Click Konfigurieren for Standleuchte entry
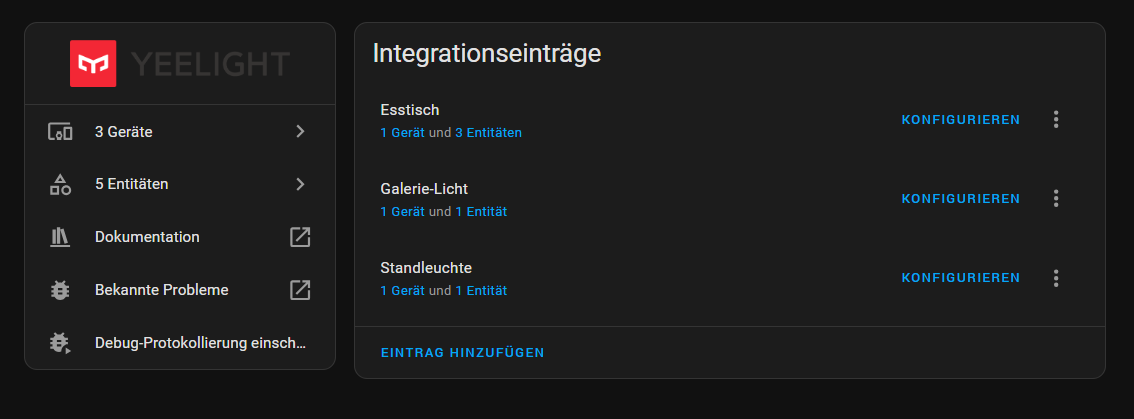The height and width of the screenshot is (419, 1134). pos(960,278)
